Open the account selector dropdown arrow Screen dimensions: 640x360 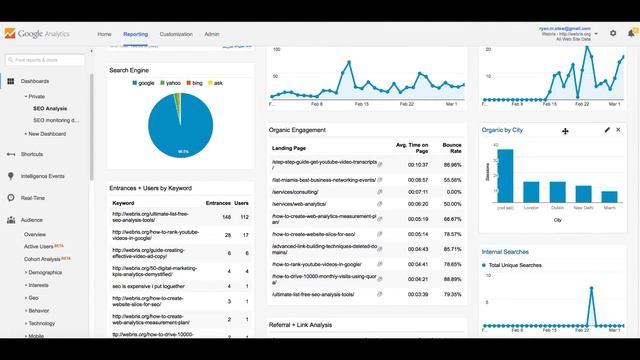pyautogui.click(x=596, y=34)
